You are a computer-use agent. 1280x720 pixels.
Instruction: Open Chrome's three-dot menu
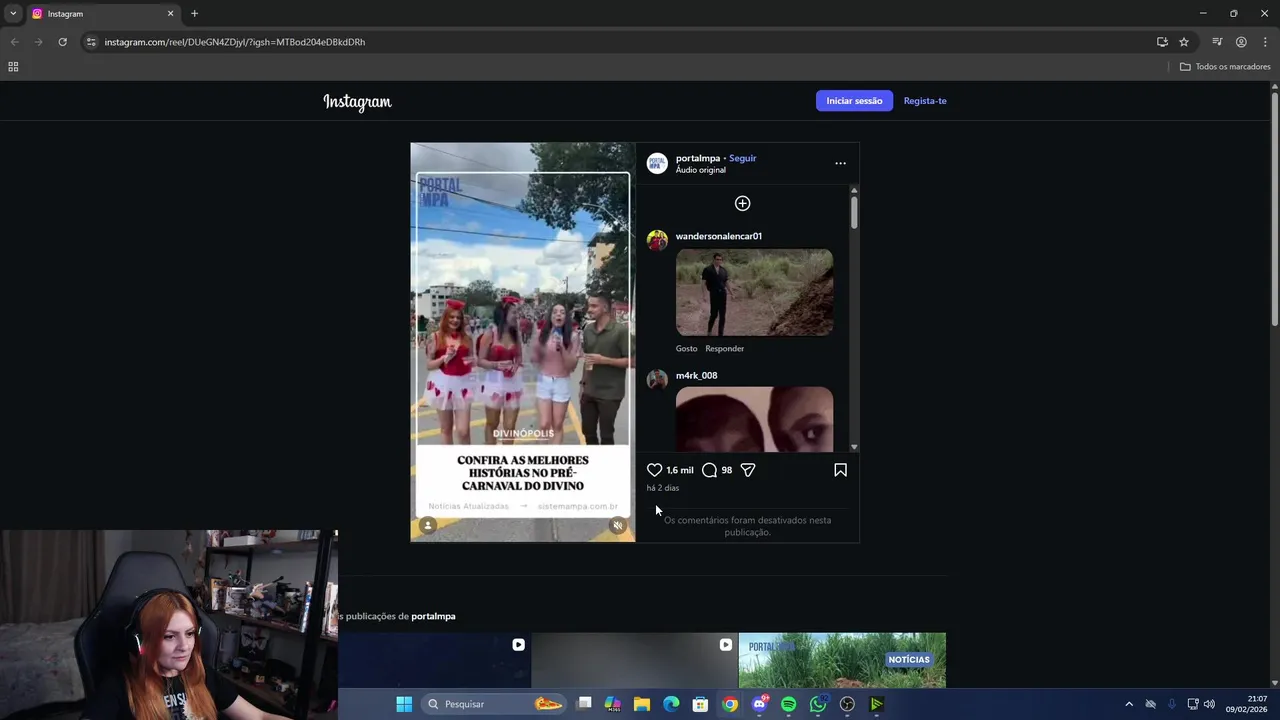pos(1265,42)
